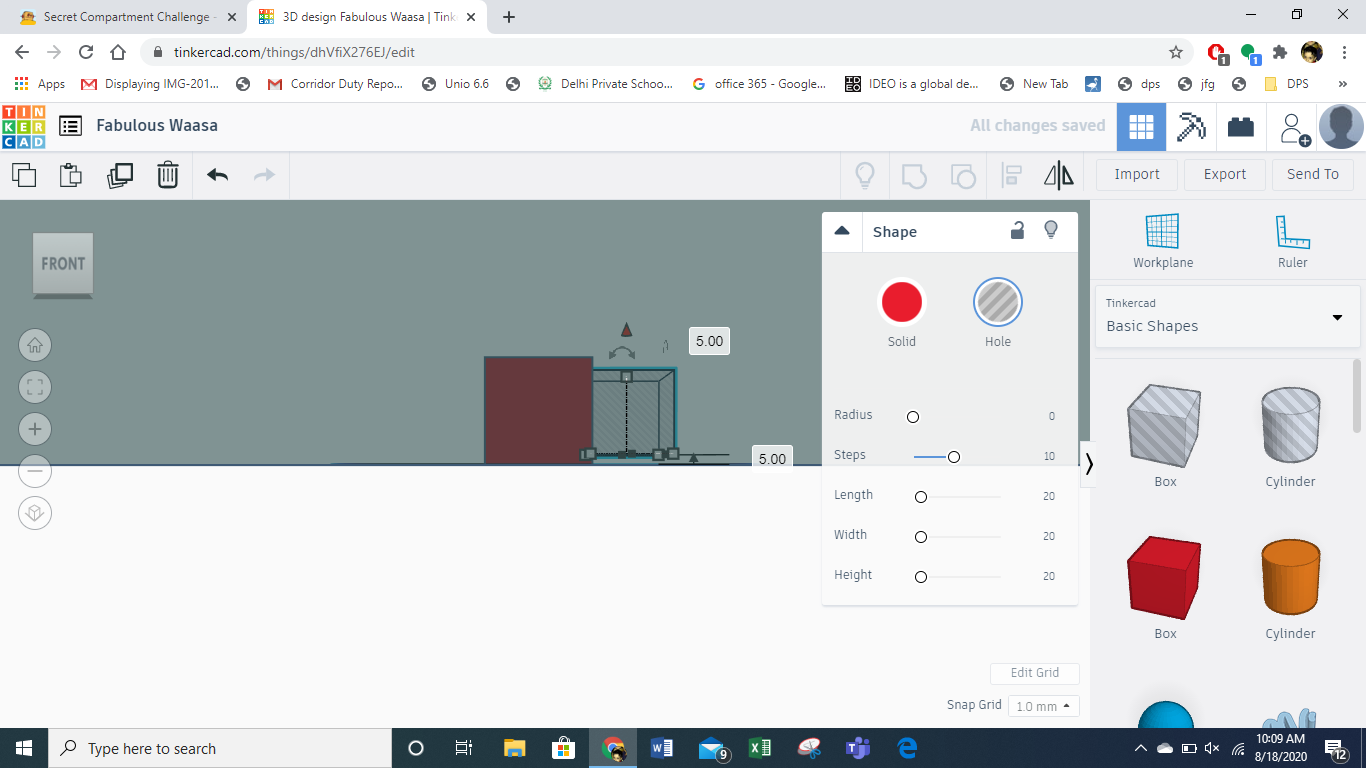Viewport: 1366px width, 768px height.
Task: Lock the shape editing
Action: pos(1017,231)
